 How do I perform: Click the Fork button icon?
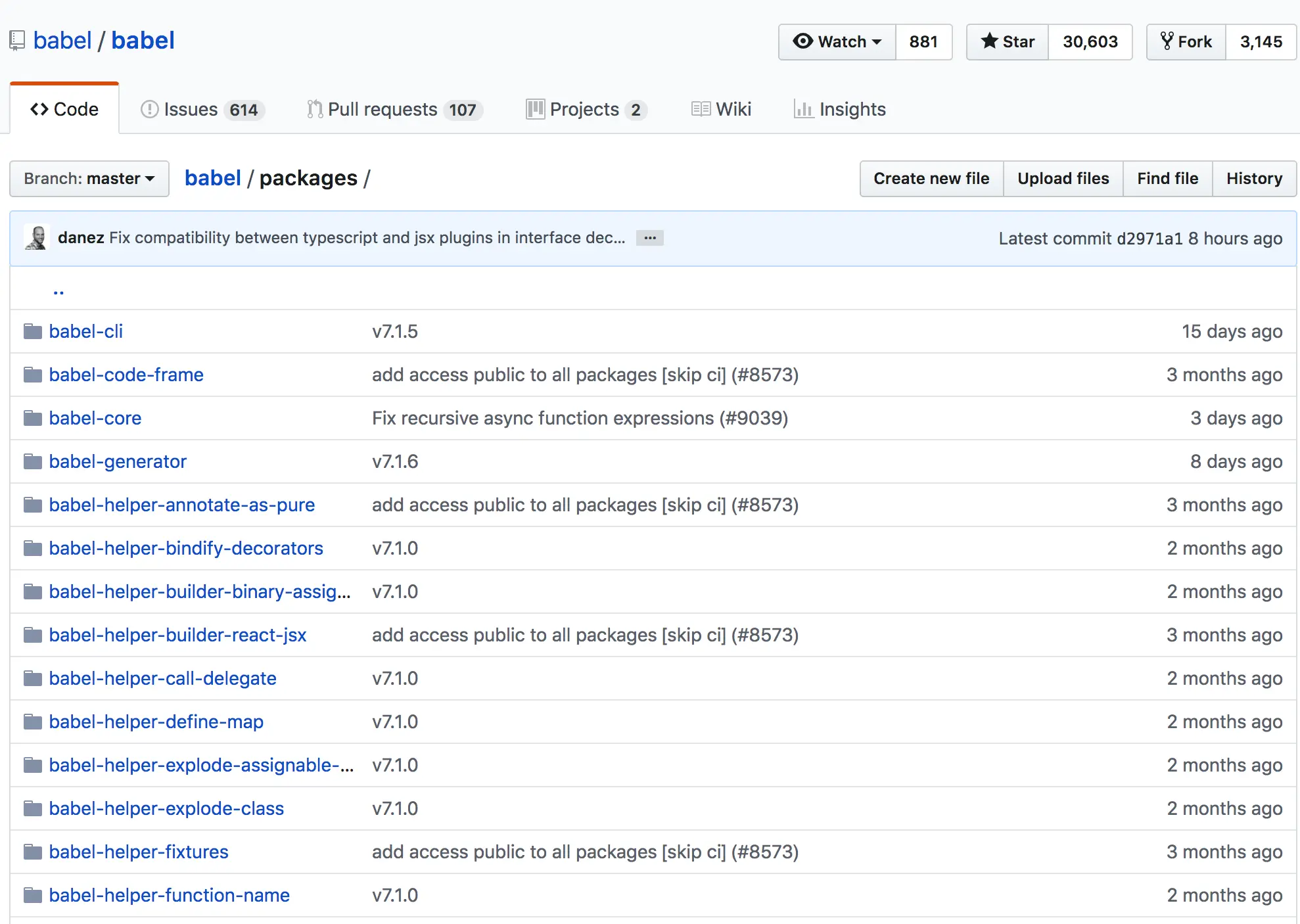(1167, 41)
